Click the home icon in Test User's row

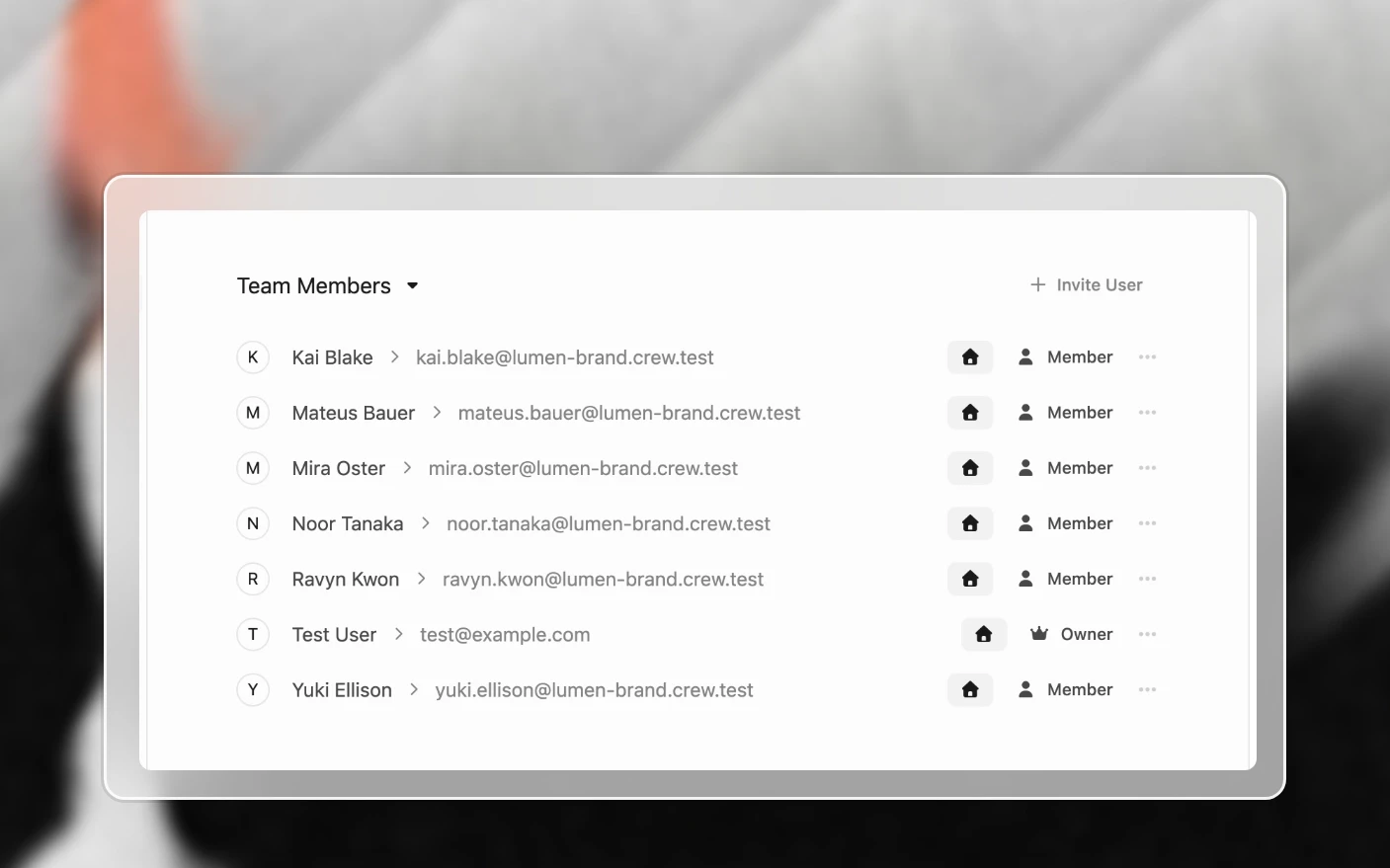pyautogui.click(x=984, y=634)
